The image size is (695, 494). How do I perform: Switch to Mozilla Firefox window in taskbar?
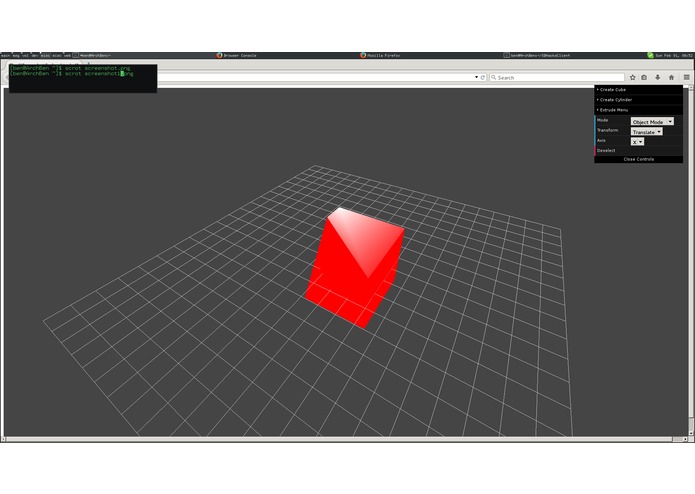380,55
